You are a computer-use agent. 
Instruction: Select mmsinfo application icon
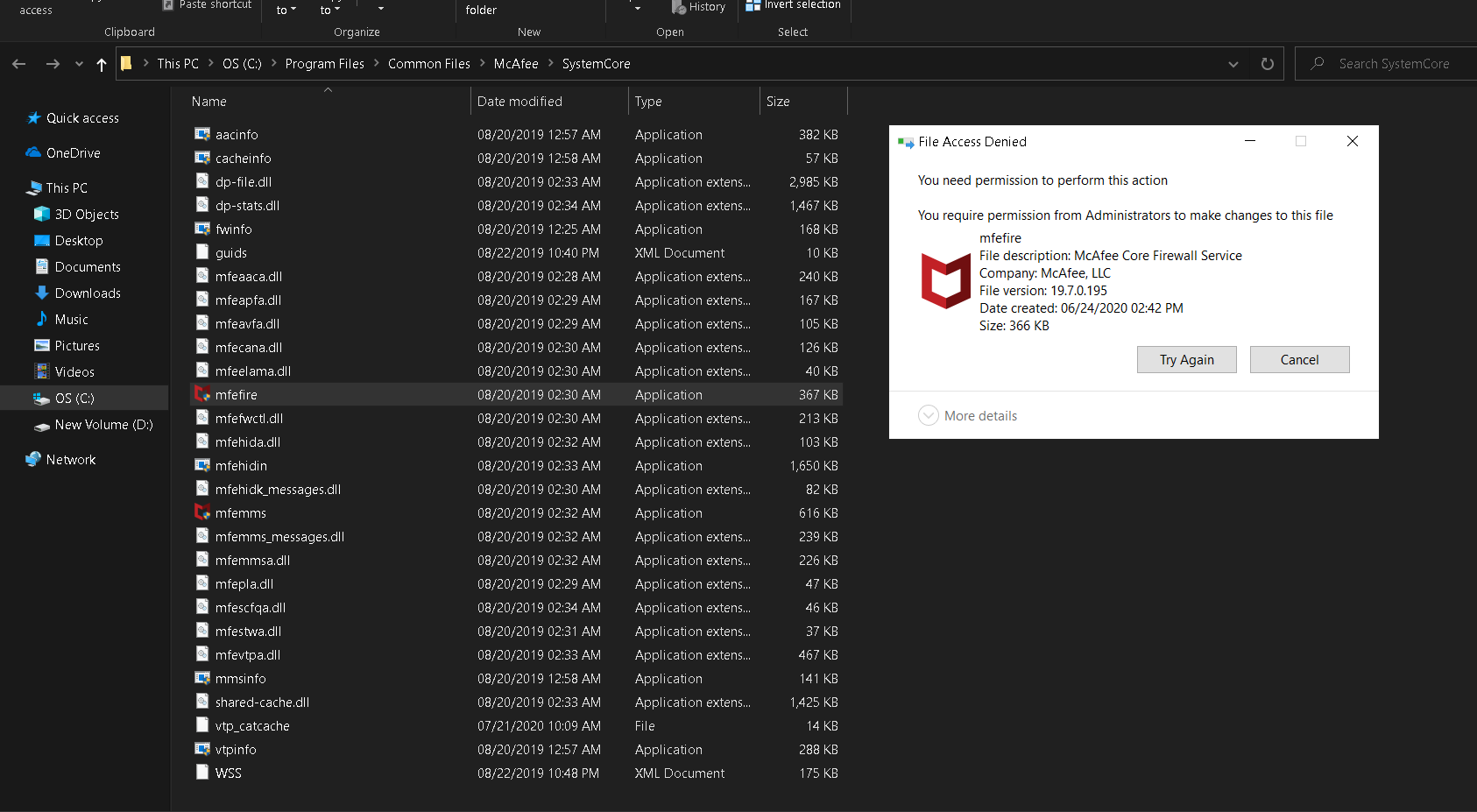tap(202, 678)
